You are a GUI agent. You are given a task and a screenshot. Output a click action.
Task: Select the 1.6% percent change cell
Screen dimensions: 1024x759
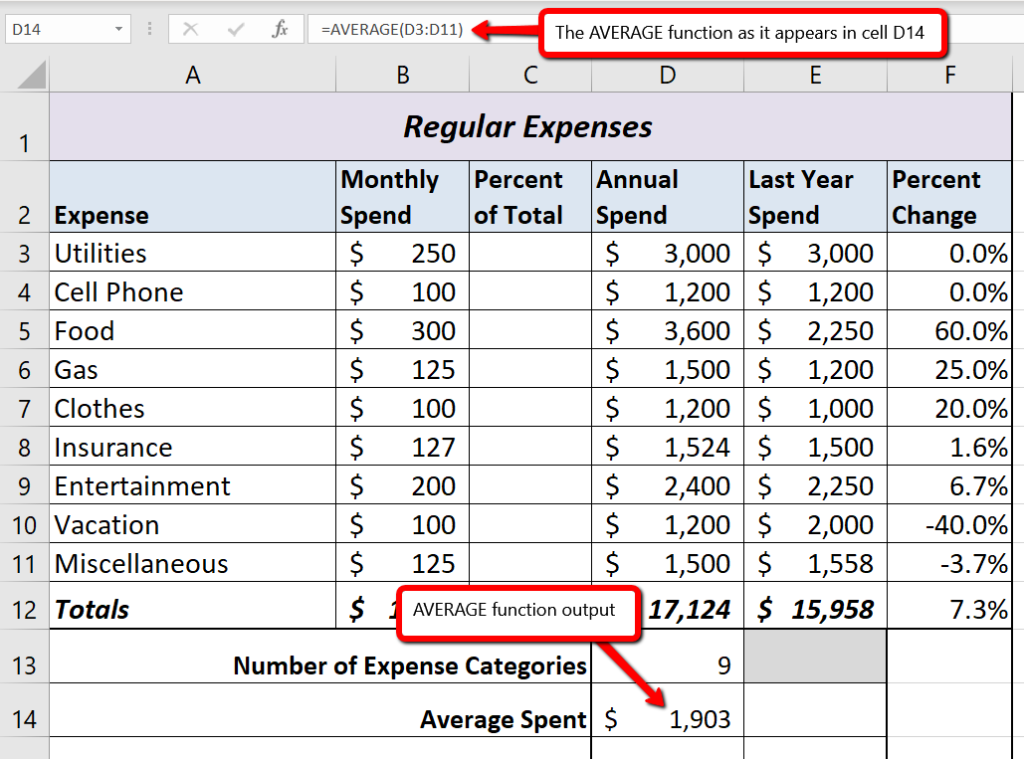point(950,446)
